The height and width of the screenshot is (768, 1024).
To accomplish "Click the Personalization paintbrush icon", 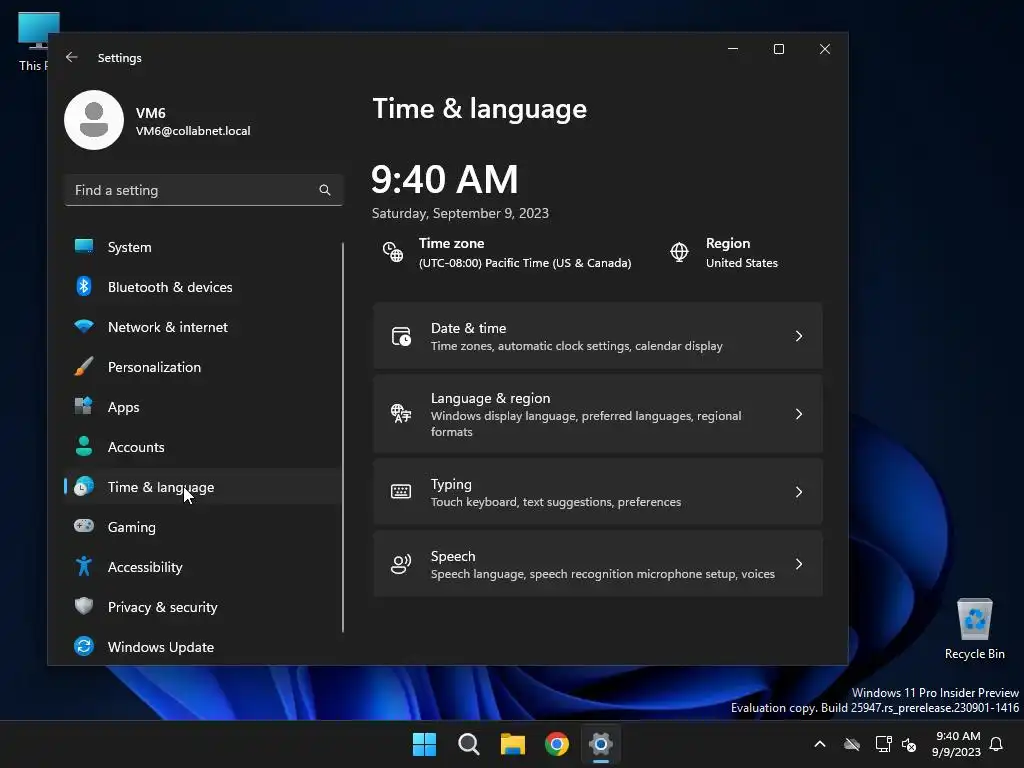I will tap(84, 366).
